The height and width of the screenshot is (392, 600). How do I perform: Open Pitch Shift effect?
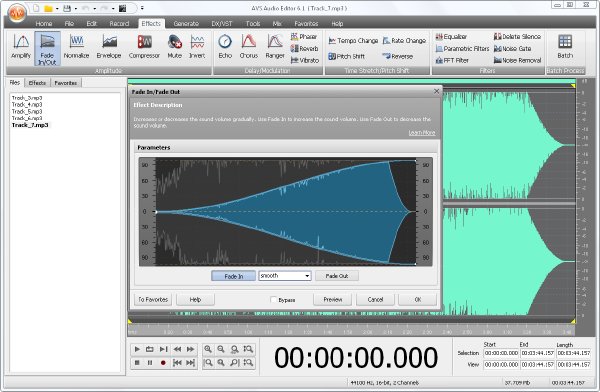tap(347, 56)
